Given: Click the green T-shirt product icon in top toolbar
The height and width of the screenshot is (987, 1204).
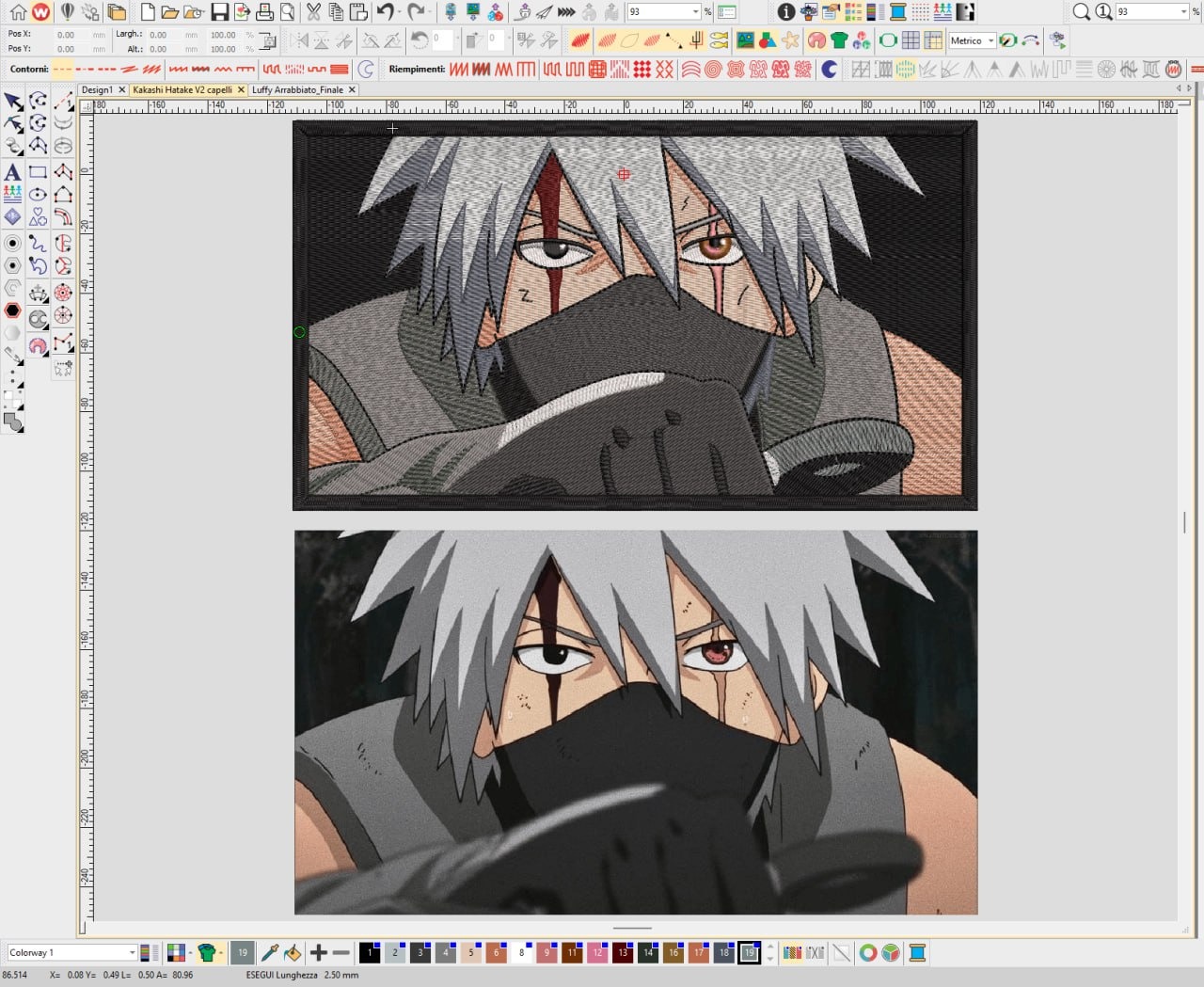Looking at the screenshot, I should (839, 40).
